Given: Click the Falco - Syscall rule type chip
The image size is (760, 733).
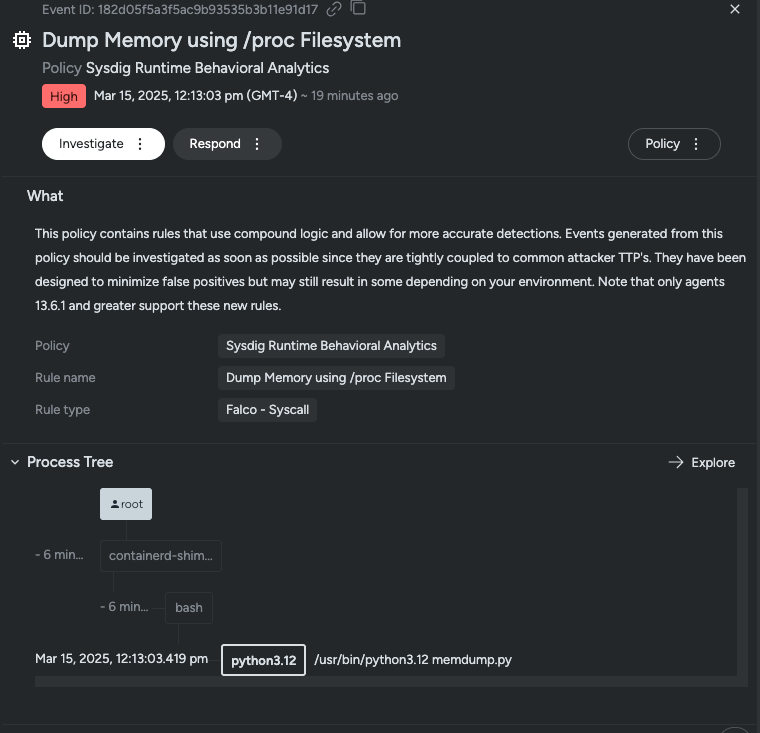Looking at the screenshot, I should (268, 410).
